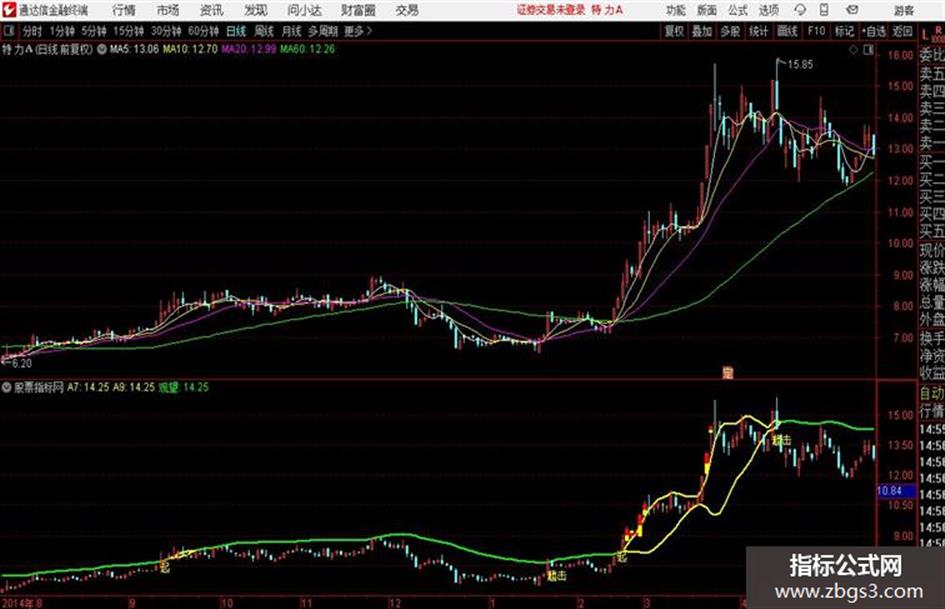Click the 15.85 high price marker

pyautogui.click(x=800, y=65)
